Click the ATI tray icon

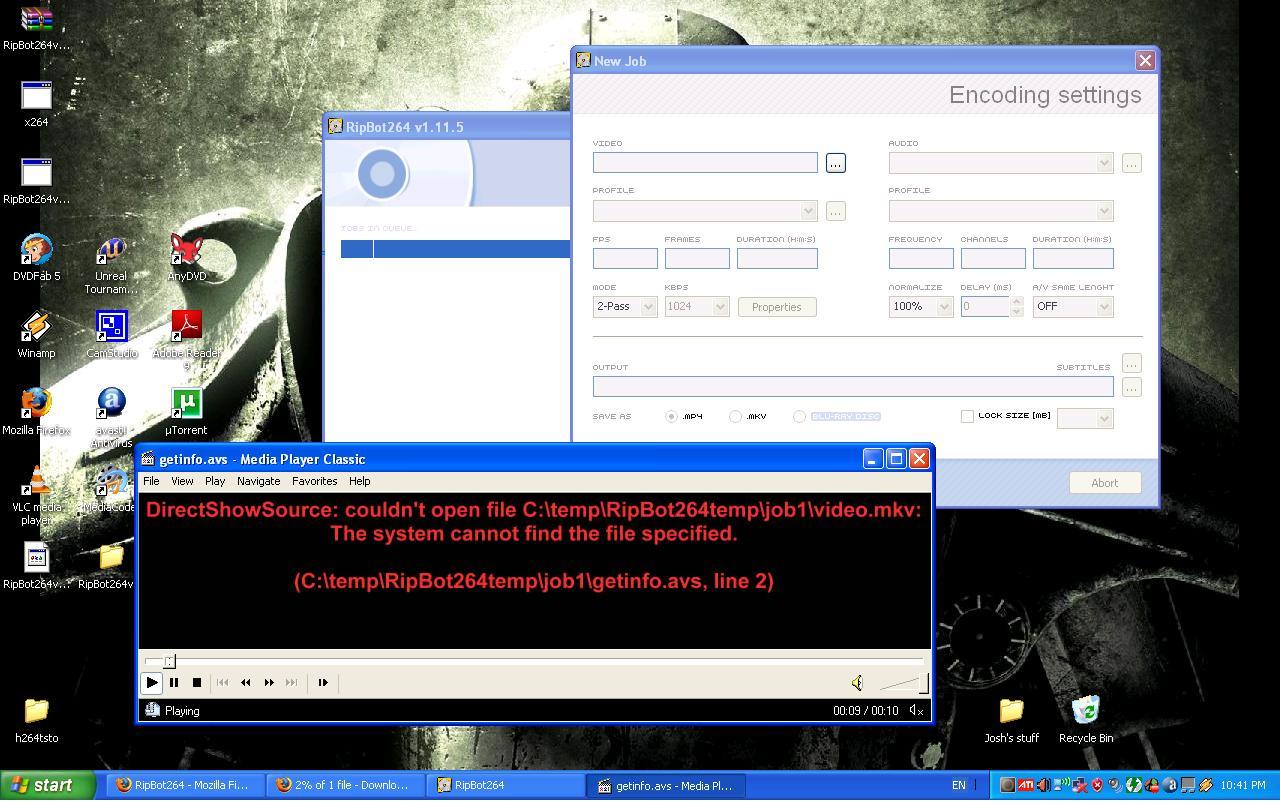click(1025, 785)
